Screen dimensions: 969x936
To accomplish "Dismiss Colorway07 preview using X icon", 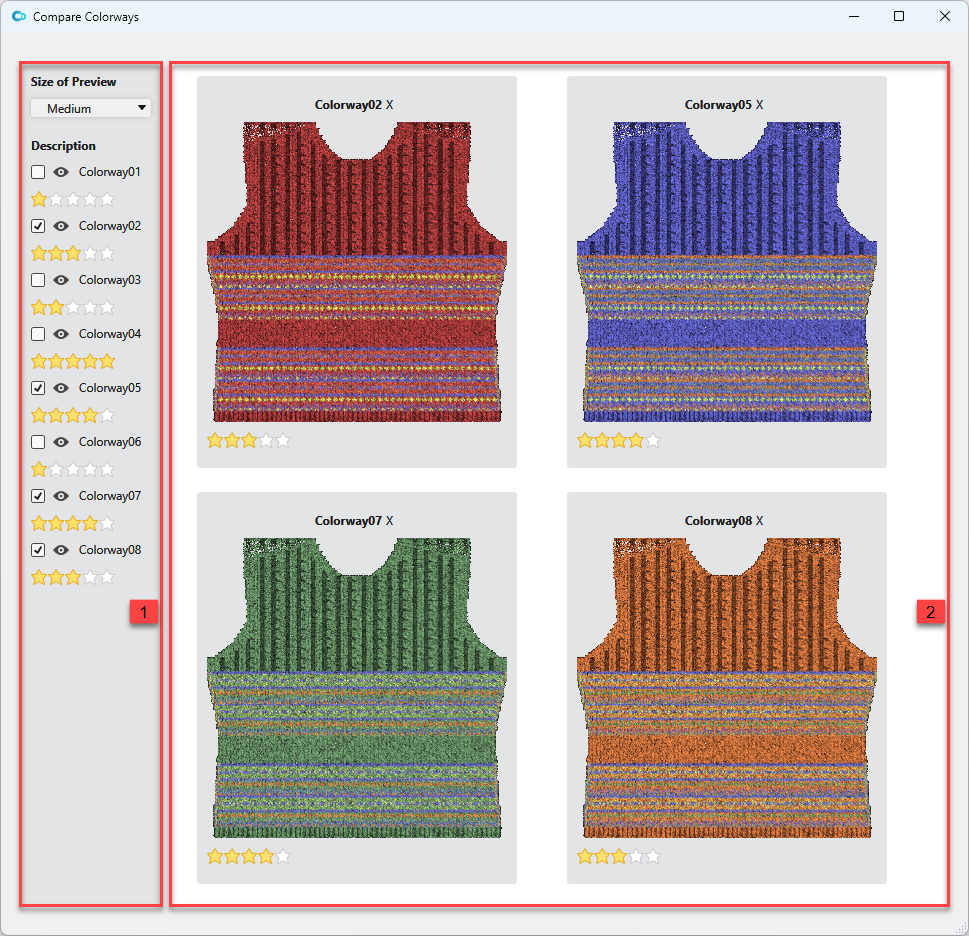I will pyautogui.click(x=390, y=521).
